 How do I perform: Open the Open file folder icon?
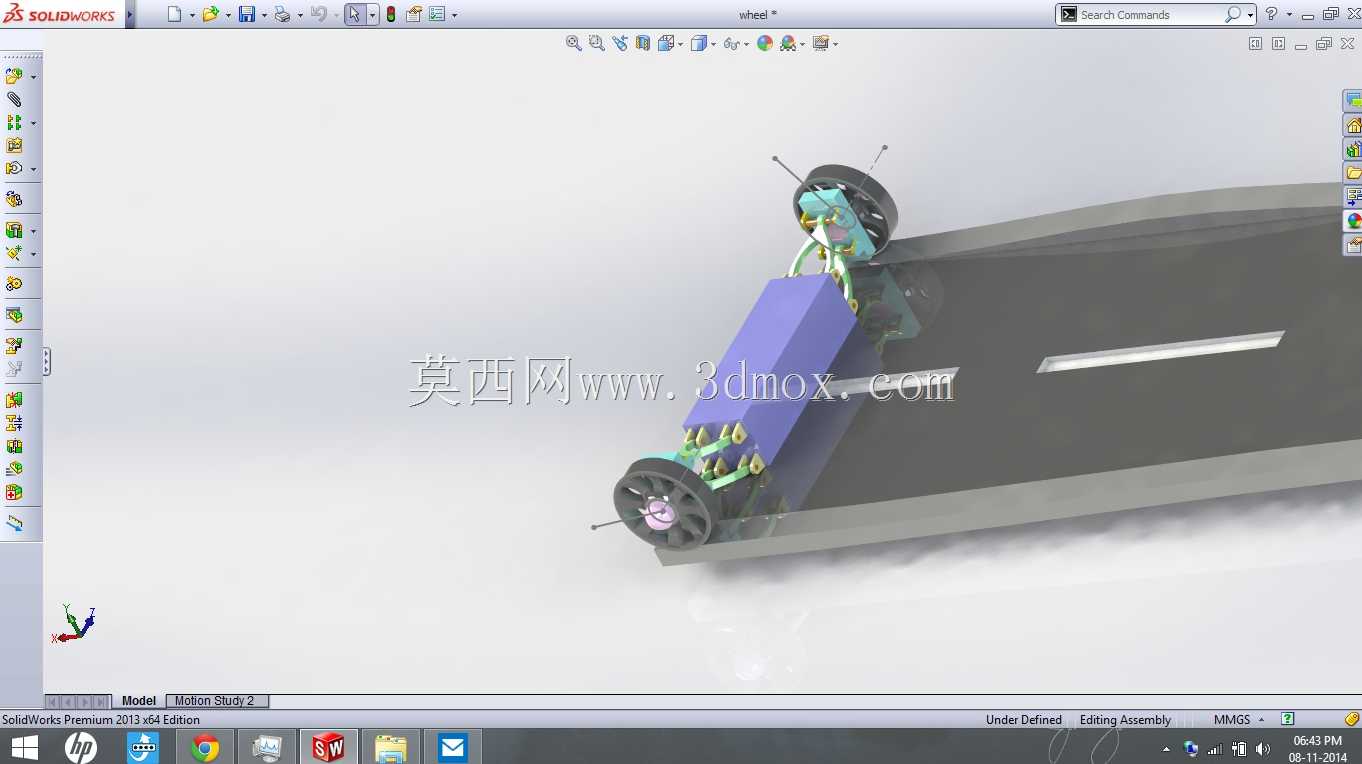tap(210, 14)
